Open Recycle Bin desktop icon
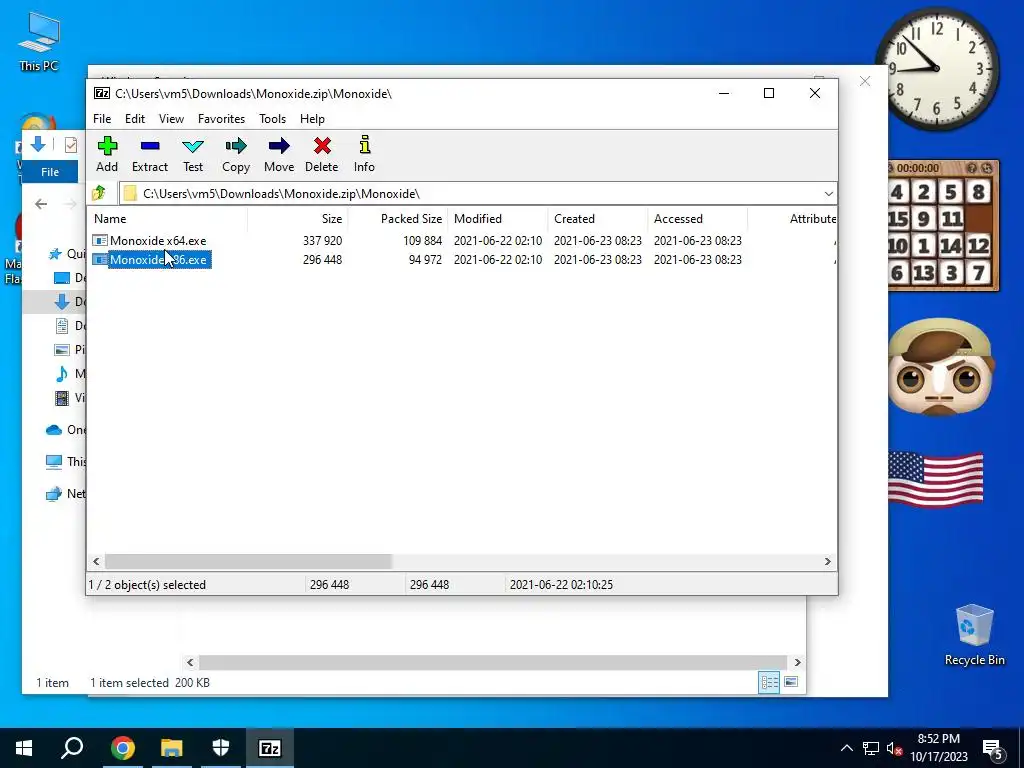Screen dimensions: 1024x768 974,635
